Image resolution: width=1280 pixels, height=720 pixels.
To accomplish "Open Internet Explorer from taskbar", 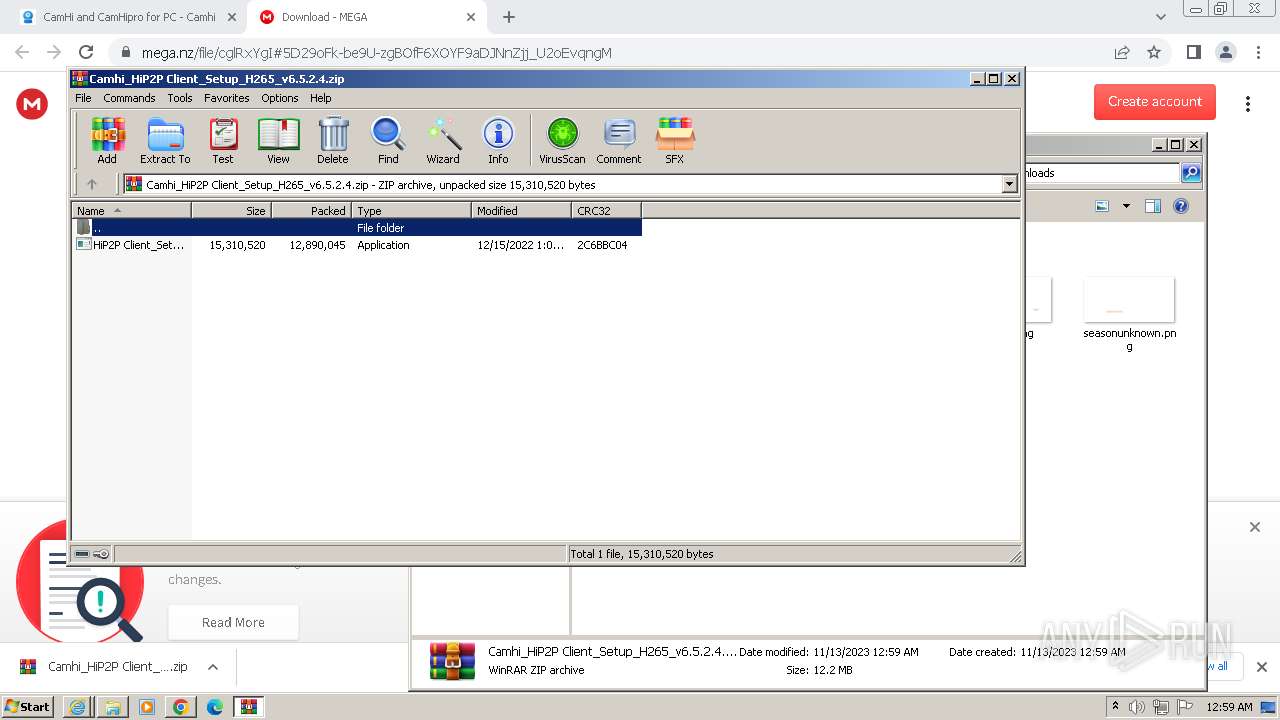I will [x=78, y=706].
